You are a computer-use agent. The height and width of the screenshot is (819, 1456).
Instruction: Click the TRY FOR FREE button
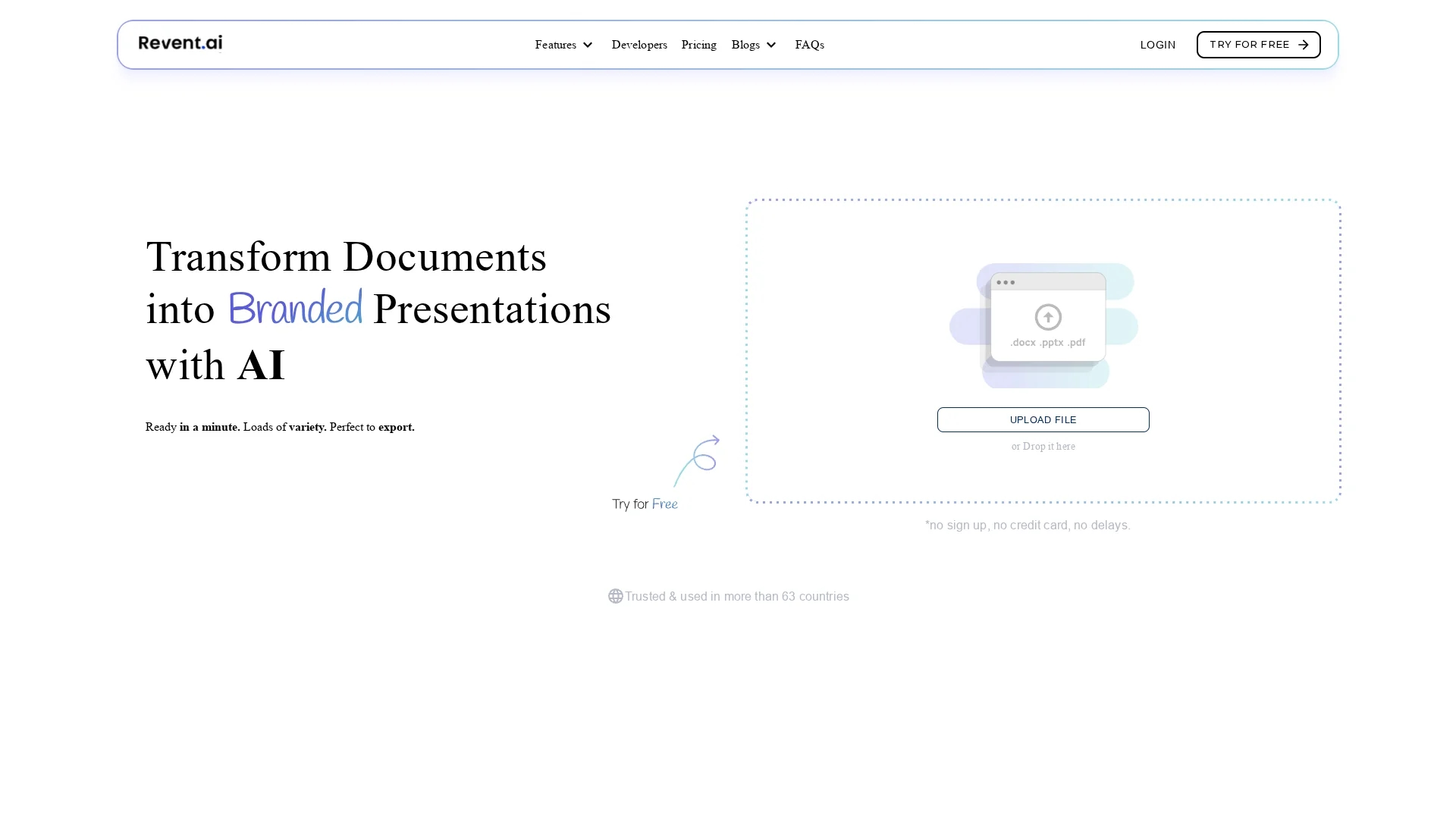coord(1258,45)
